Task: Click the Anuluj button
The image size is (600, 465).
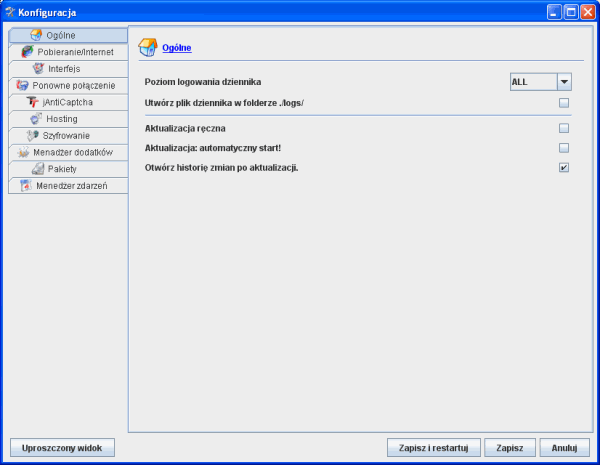Action: pyautogui.click(x=565, y=447)
